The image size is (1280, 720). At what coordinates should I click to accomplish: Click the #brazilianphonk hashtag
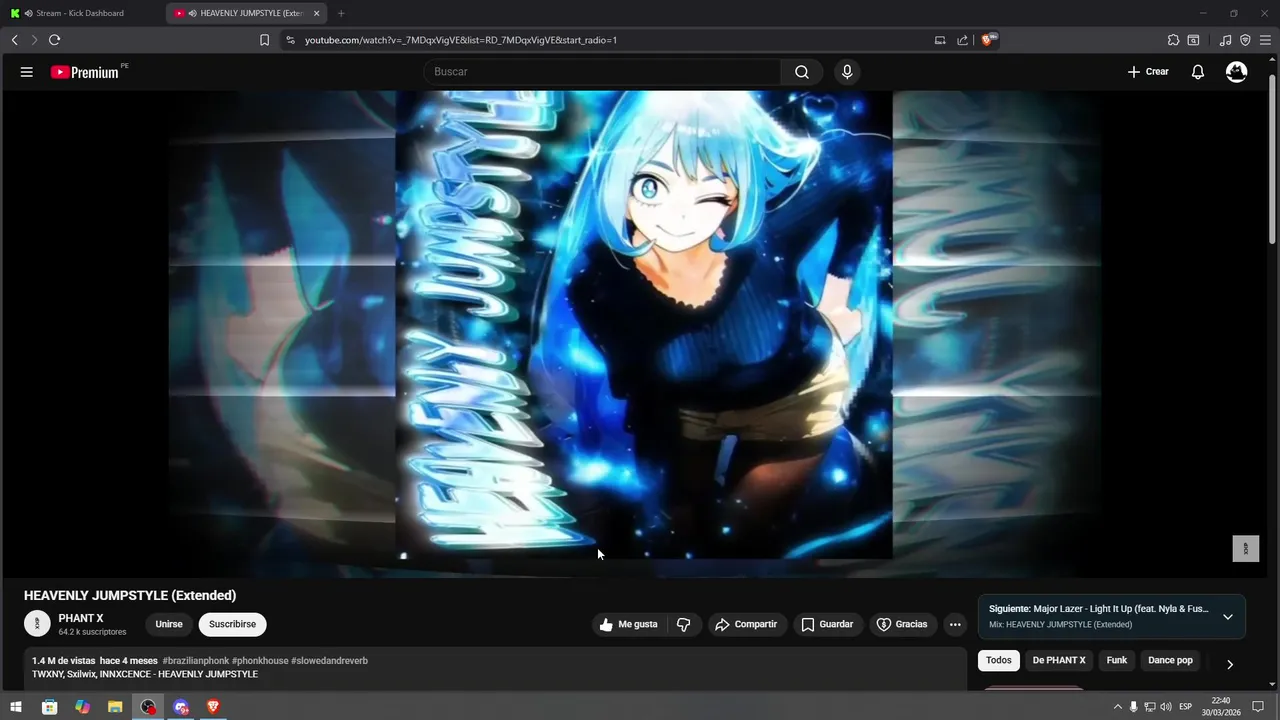(196, 661)
